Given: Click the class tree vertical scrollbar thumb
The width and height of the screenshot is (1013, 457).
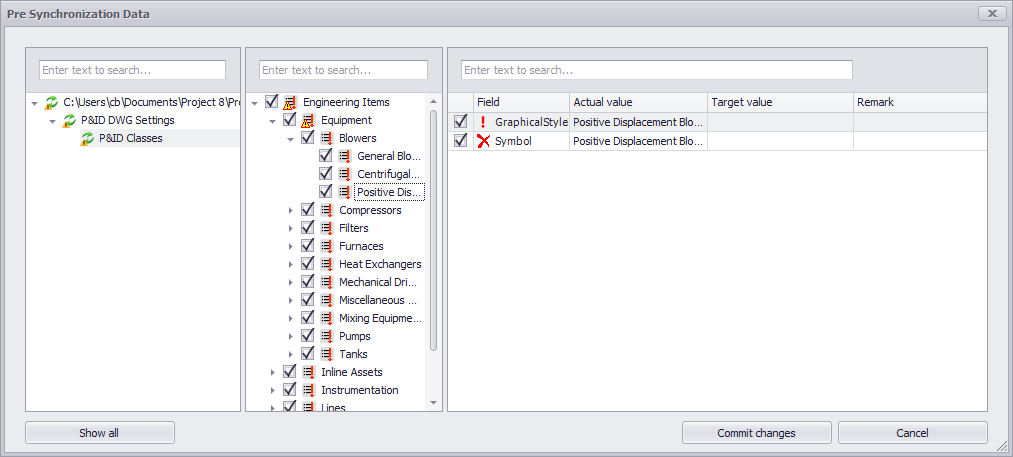Looking at the screenshot, I should pyautogui.click(x=433, y=230).
